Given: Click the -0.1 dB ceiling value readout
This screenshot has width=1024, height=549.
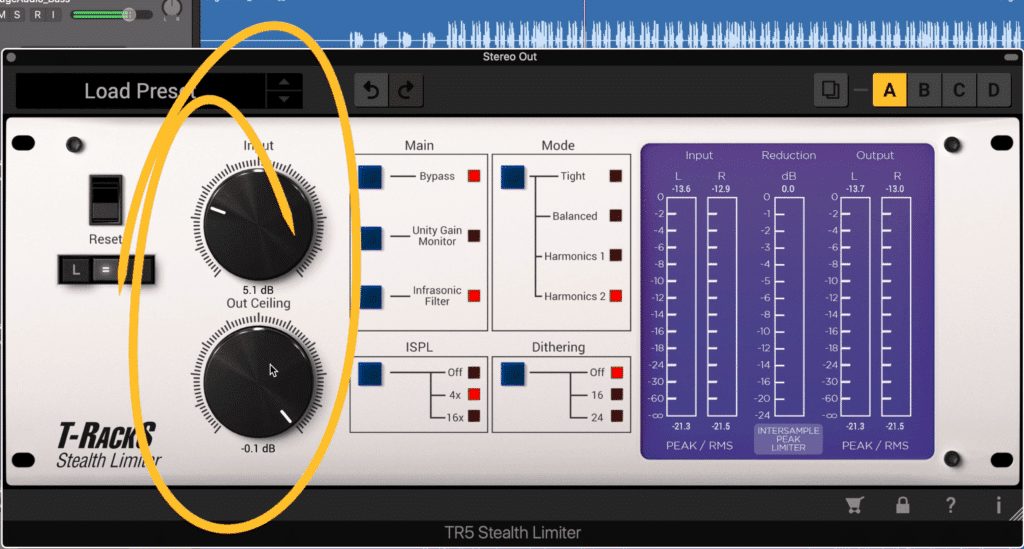Looking at the screenshot, I should [x=258, y=448].
